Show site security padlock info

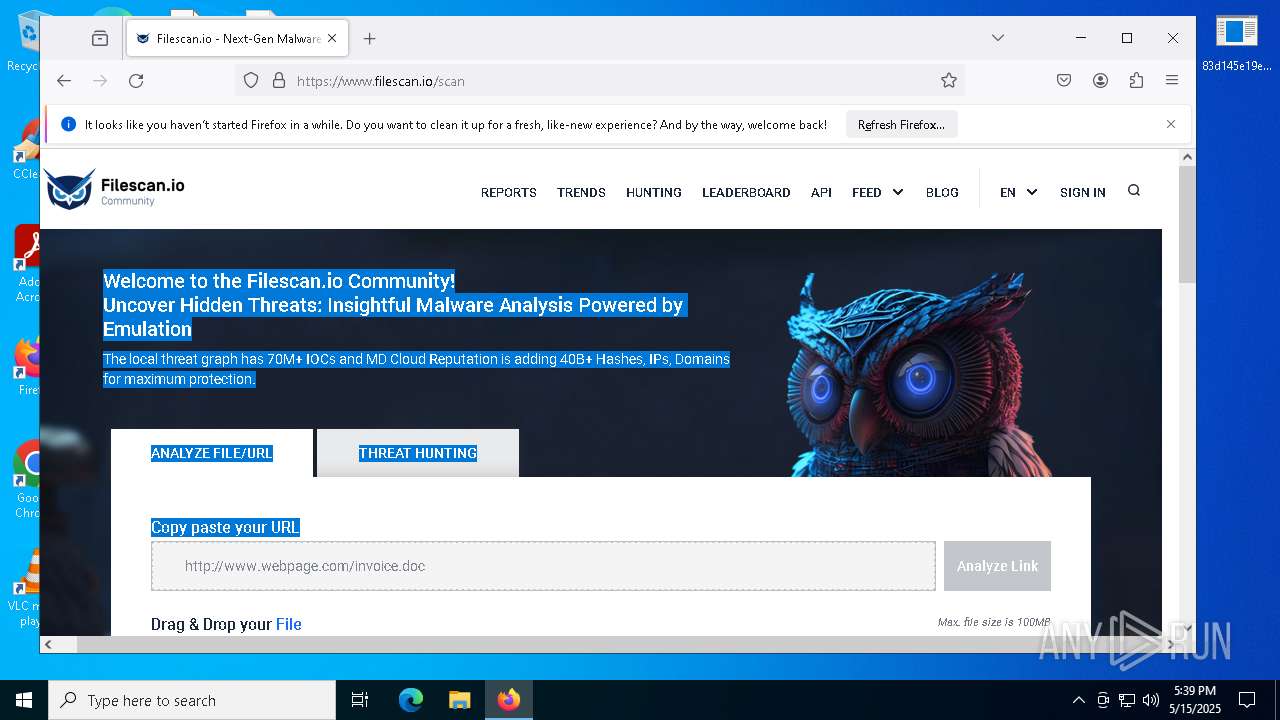click(279, 81)
